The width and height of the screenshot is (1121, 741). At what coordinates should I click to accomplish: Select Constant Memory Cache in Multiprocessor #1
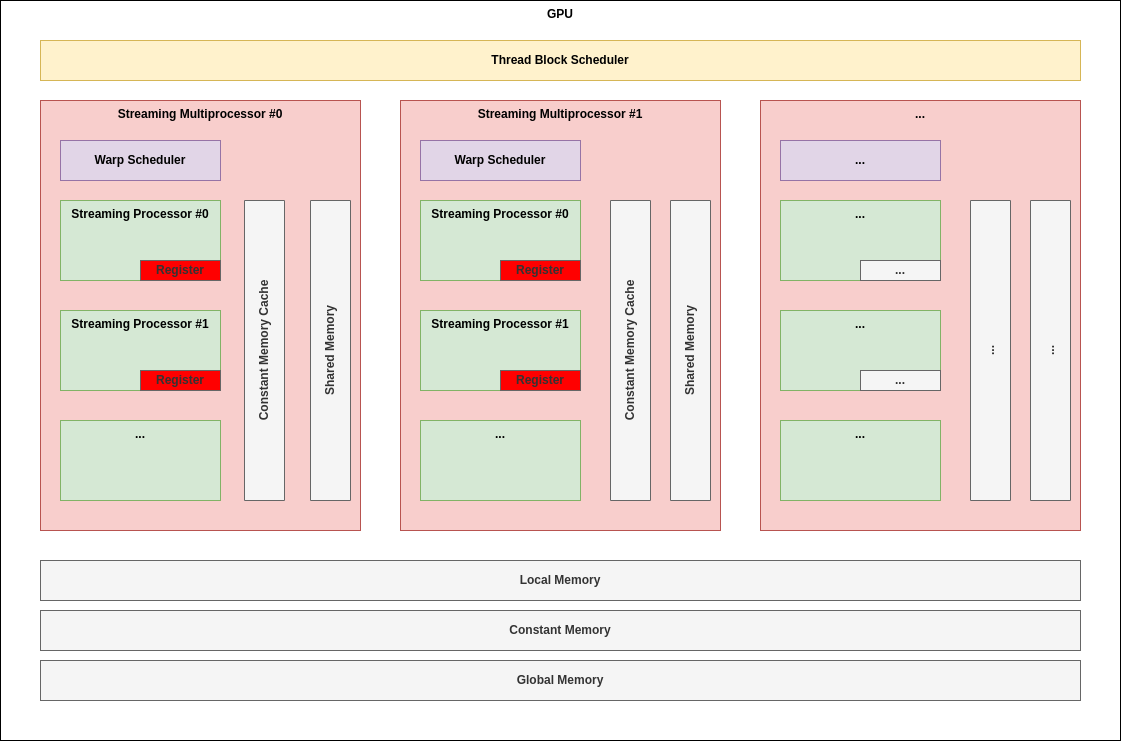pyautogui.click(x=630, y=350)
